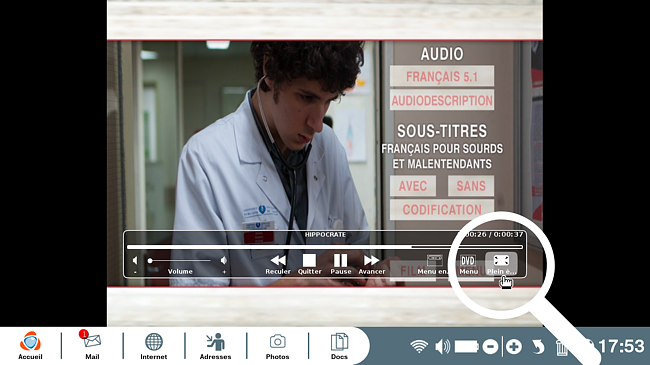Click the video progress bar
Screen dimensions: 650x365
[325, 247]
